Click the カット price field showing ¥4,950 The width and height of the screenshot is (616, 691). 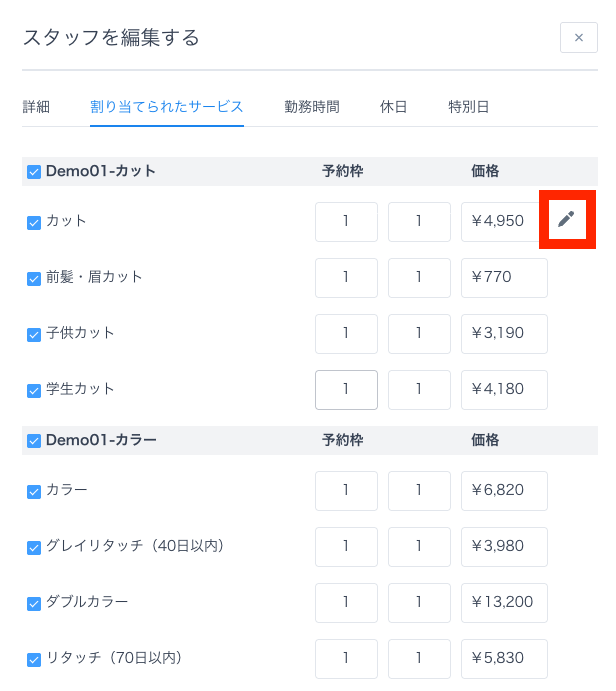coord(503,222)
